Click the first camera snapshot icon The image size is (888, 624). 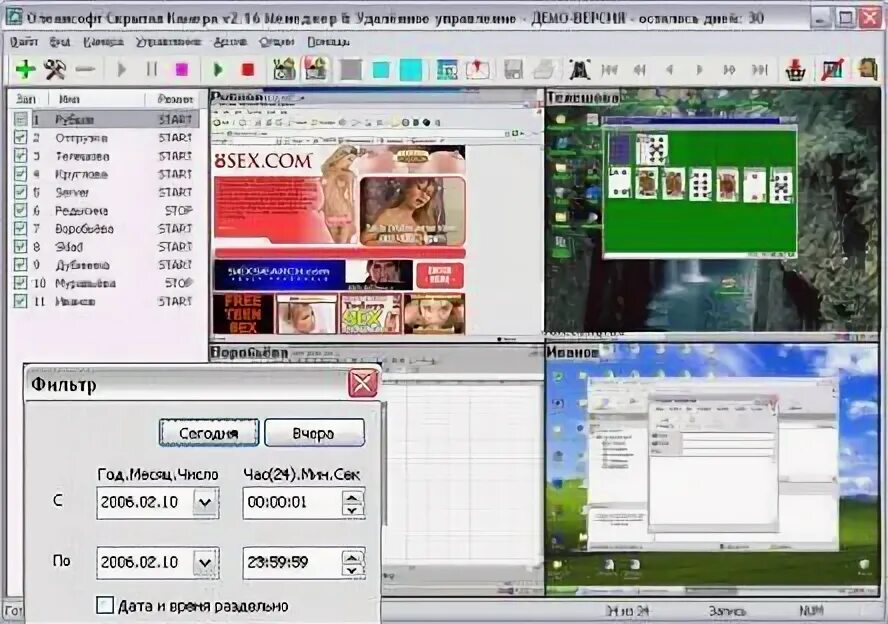(284, 69)
